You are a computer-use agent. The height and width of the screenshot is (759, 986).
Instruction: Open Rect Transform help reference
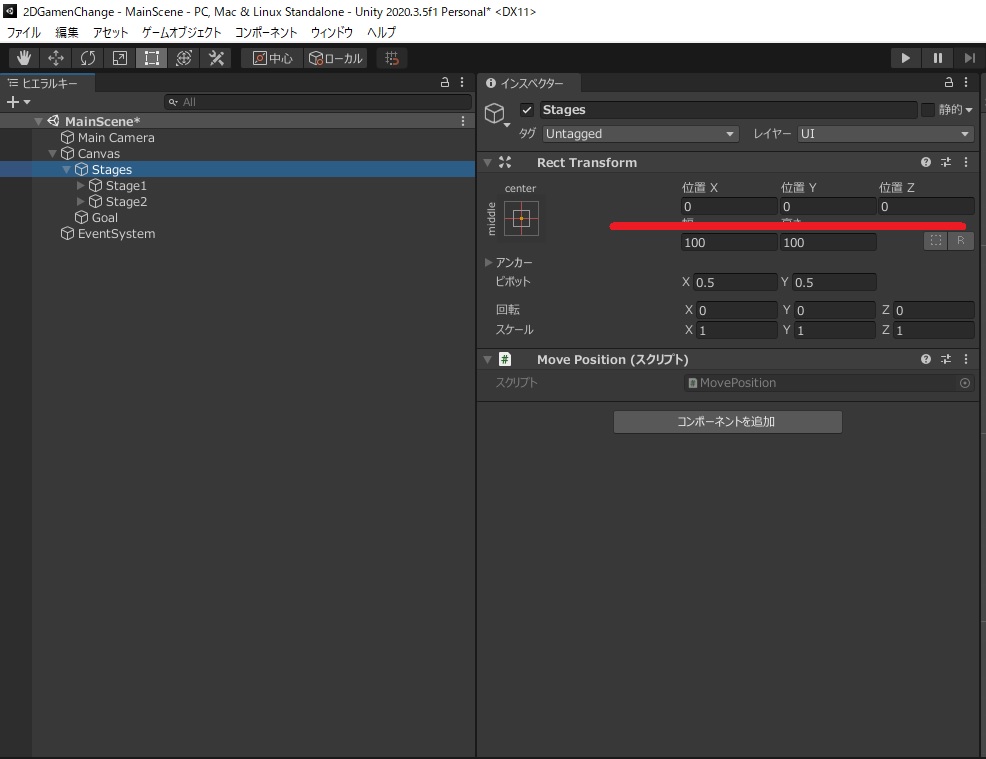[x=926, y=162]
